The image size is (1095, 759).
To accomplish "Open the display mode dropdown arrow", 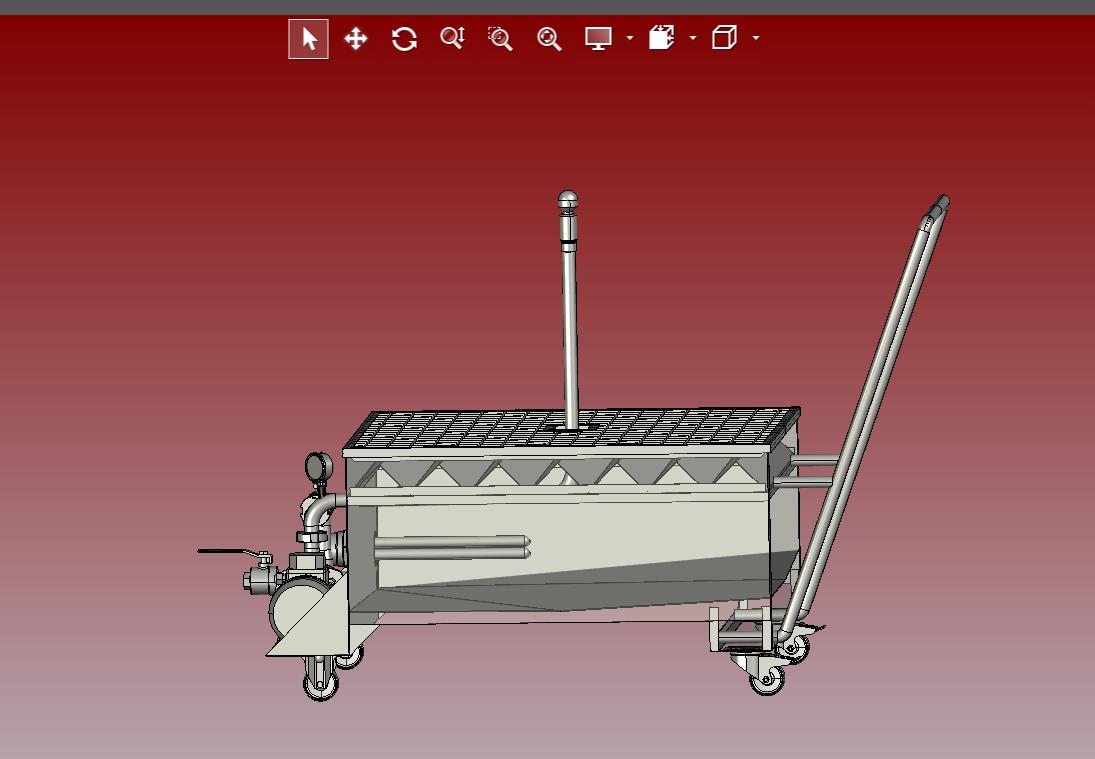I will pos(630,38).
